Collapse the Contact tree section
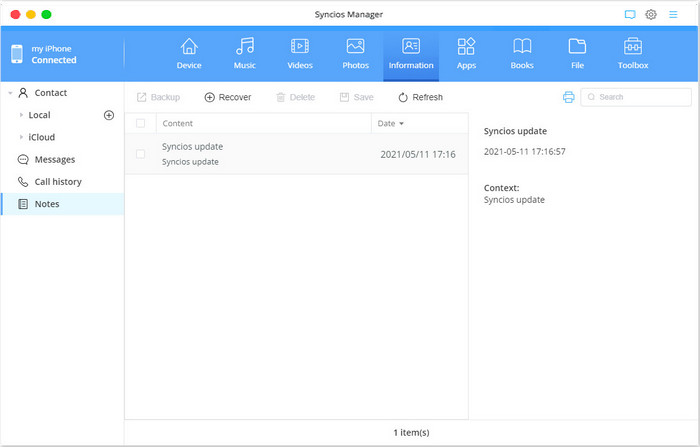Screen dimensions: 700x447 tap(10, 93)
